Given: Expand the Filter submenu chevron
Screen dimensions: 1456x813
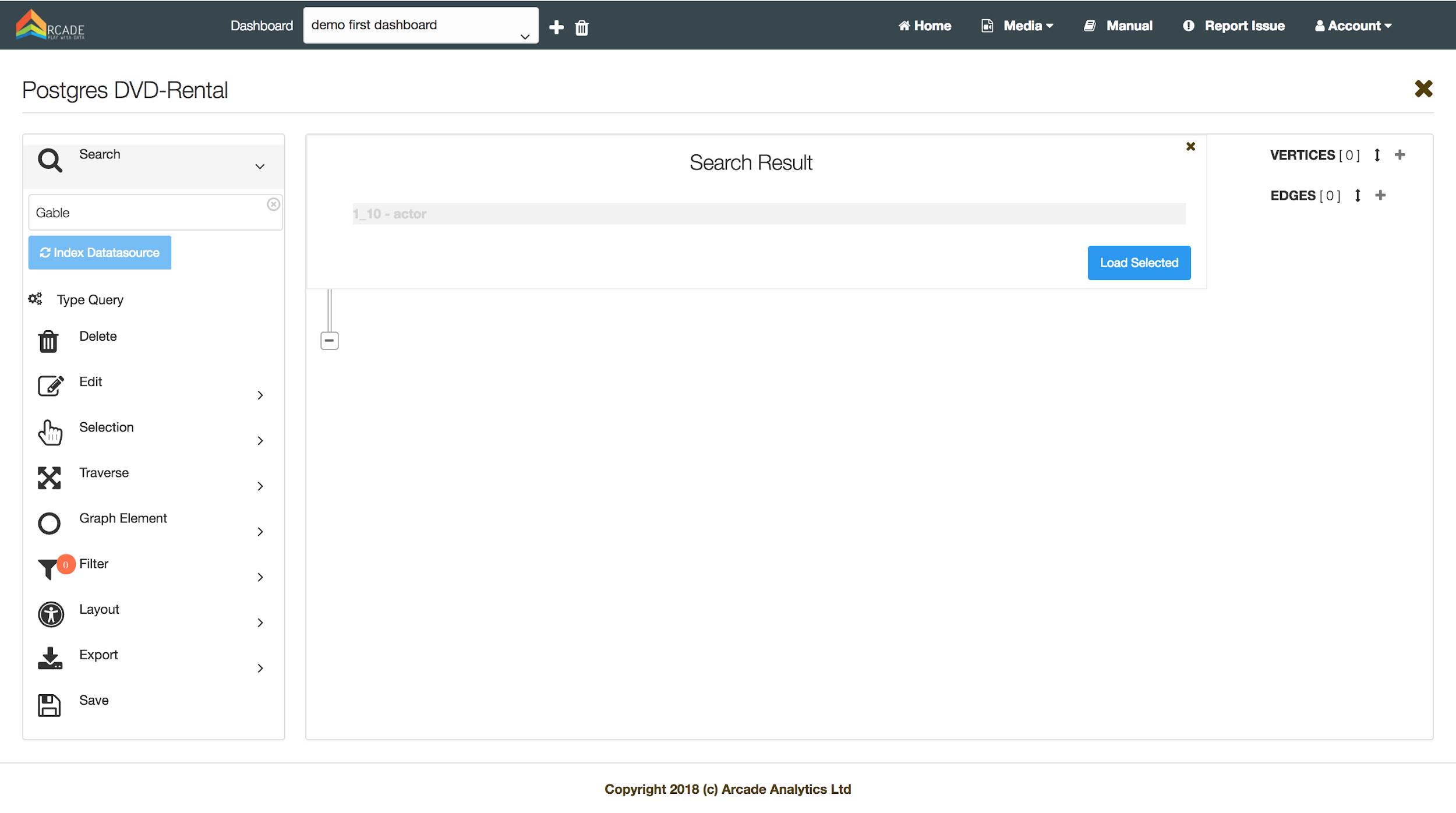Looking at the screenshot, I should tap(260, 577).
